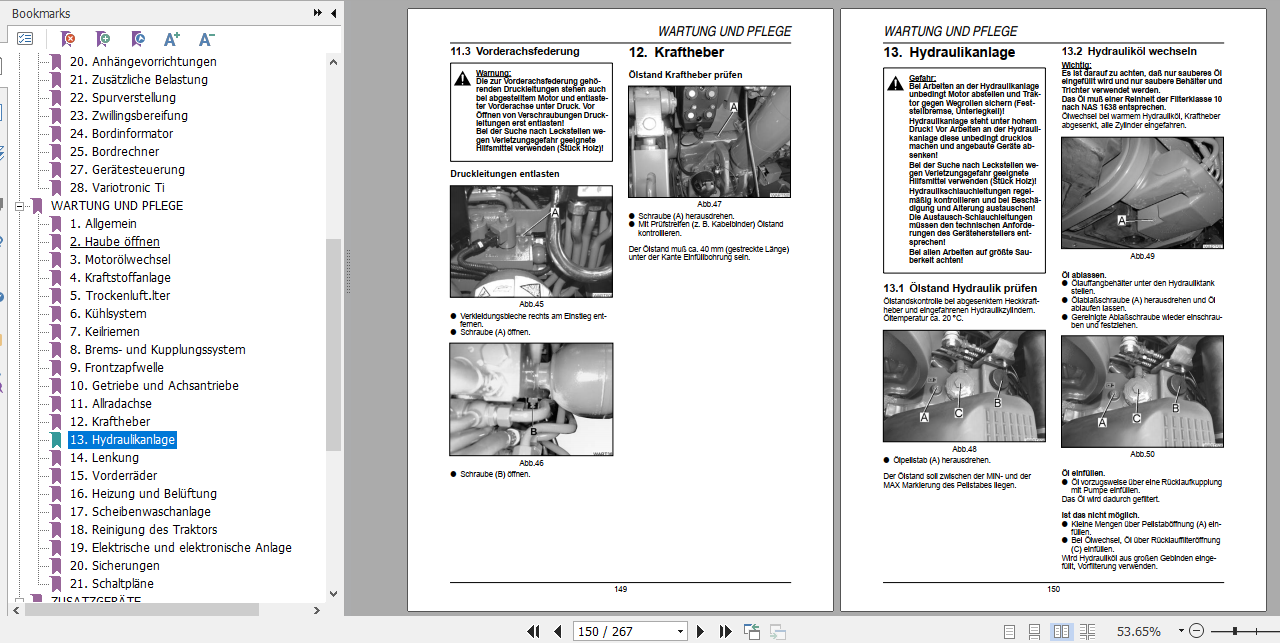The width and height of the screenshot is (1280, 643).
Task: Select continuous facing page view
Action: pos(1087,631)
